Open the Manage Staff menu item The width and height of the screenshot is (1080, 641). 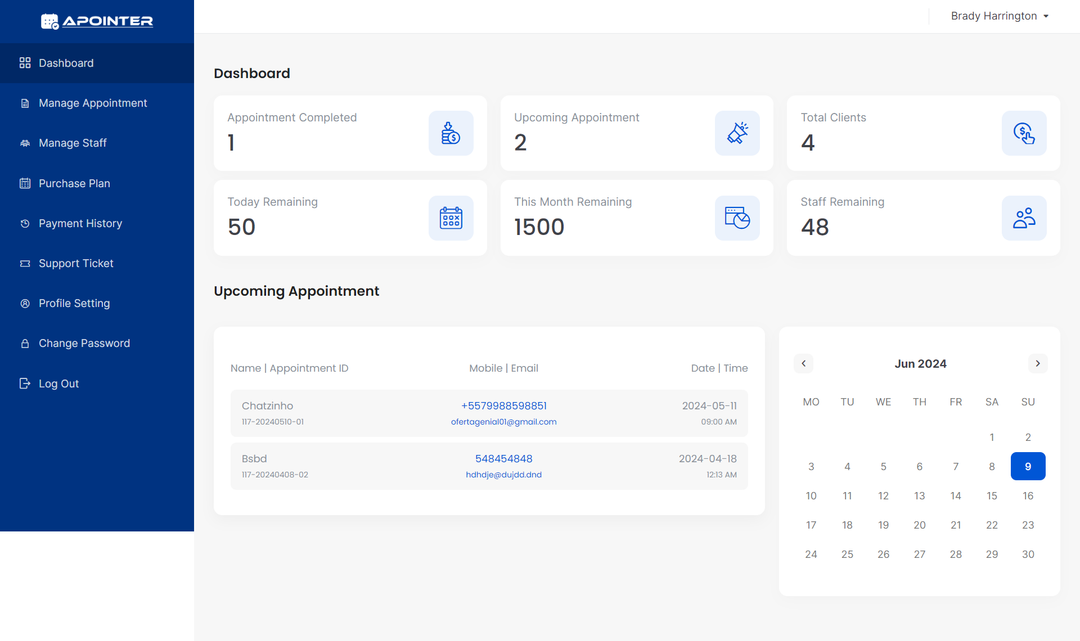[x=72, y=143]
